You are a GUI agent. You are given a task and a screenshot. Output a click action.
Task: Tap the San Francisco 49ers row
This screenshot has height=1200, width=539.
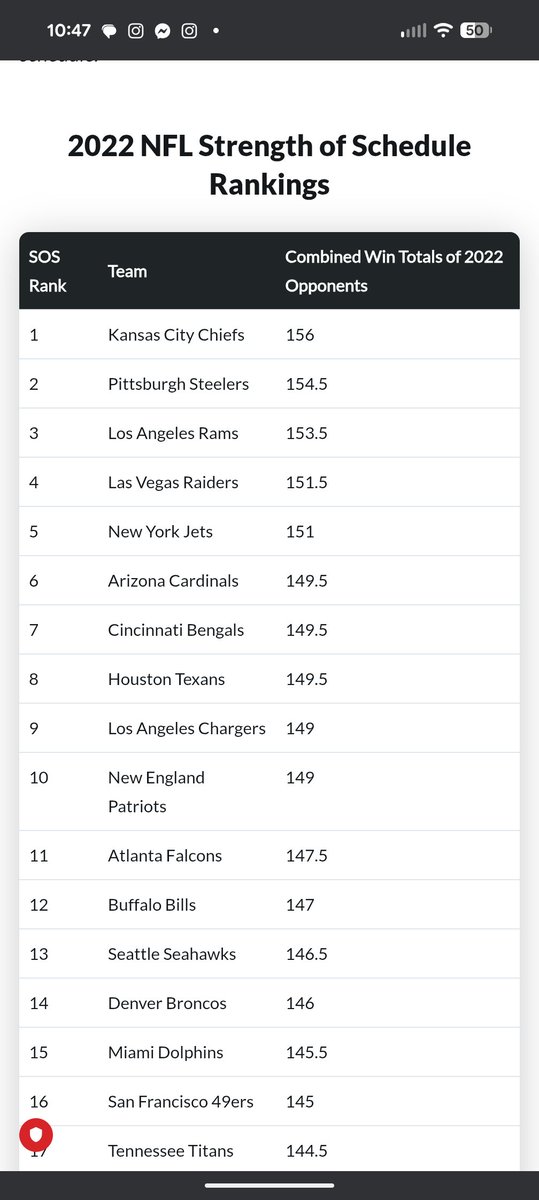(x=269, y=1101)
